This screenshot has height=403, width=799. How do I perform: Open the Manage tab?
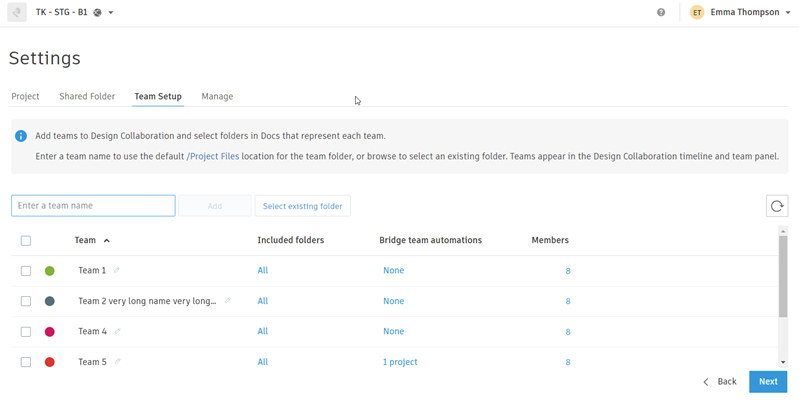pos(217,97)
